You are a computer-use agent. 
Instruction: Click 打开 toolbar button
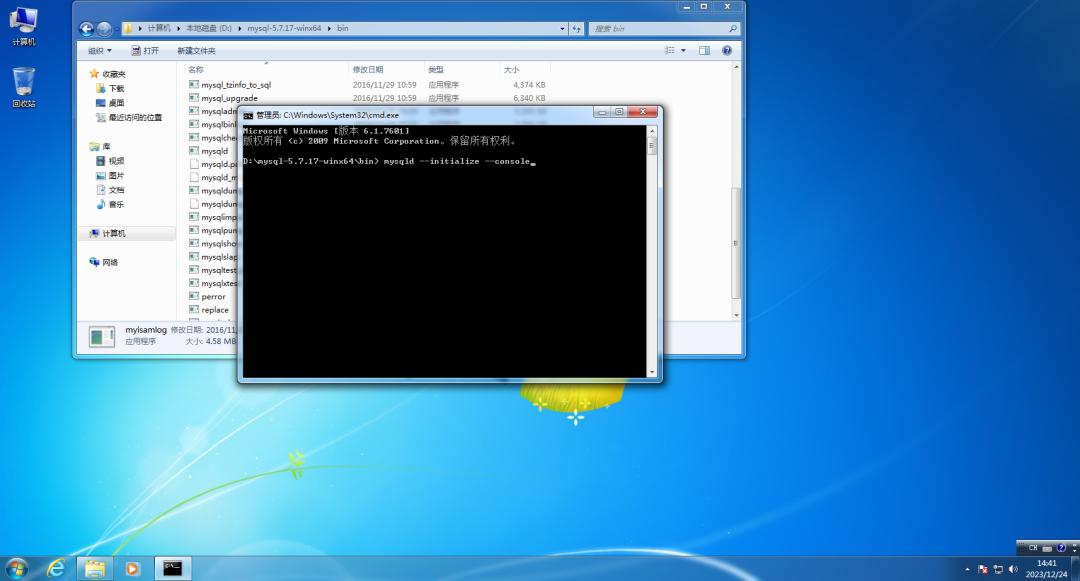click(145, 51)
